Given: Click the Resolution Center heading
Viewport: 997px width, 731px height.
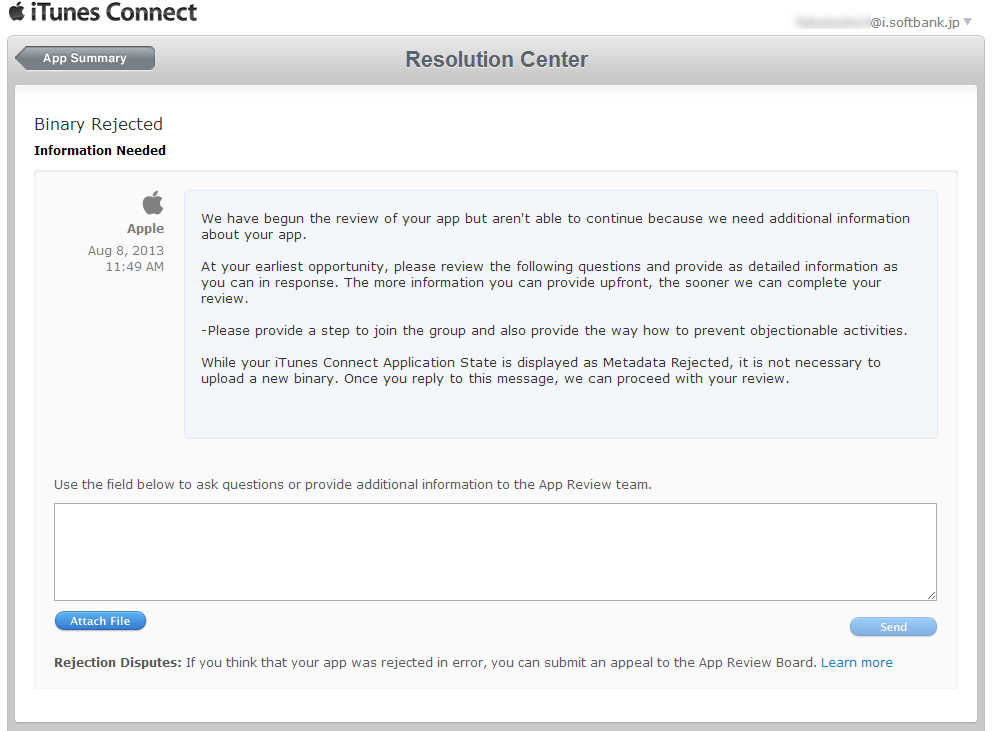Looking at the screenshot, I should [496, 59].
